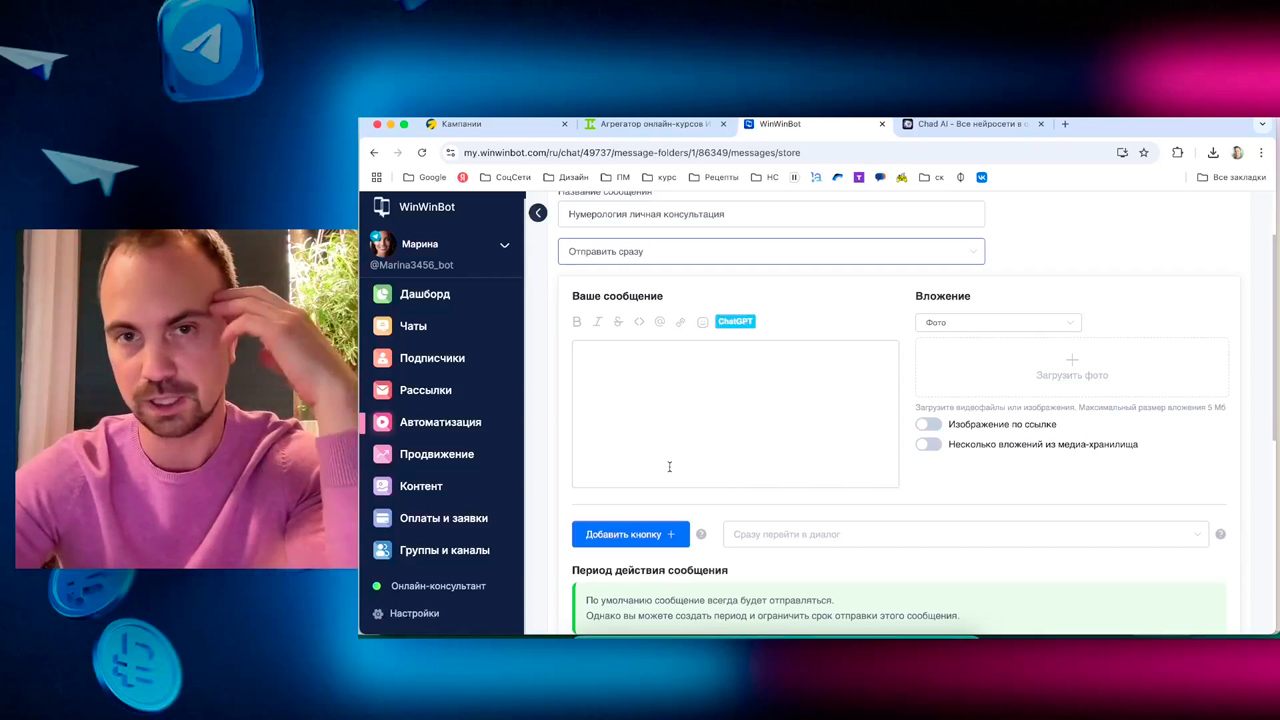Open the Все закладки folder

[1231, 177]
